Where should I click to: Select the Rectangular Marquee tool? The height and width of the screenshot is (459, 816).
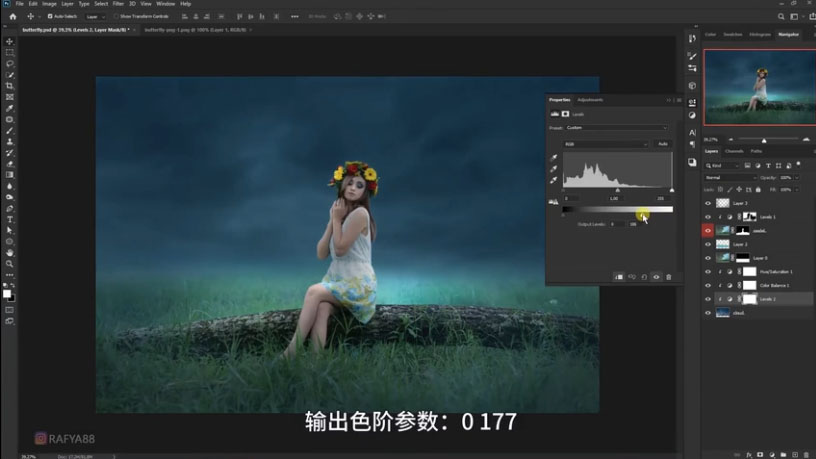click(9, 53)
